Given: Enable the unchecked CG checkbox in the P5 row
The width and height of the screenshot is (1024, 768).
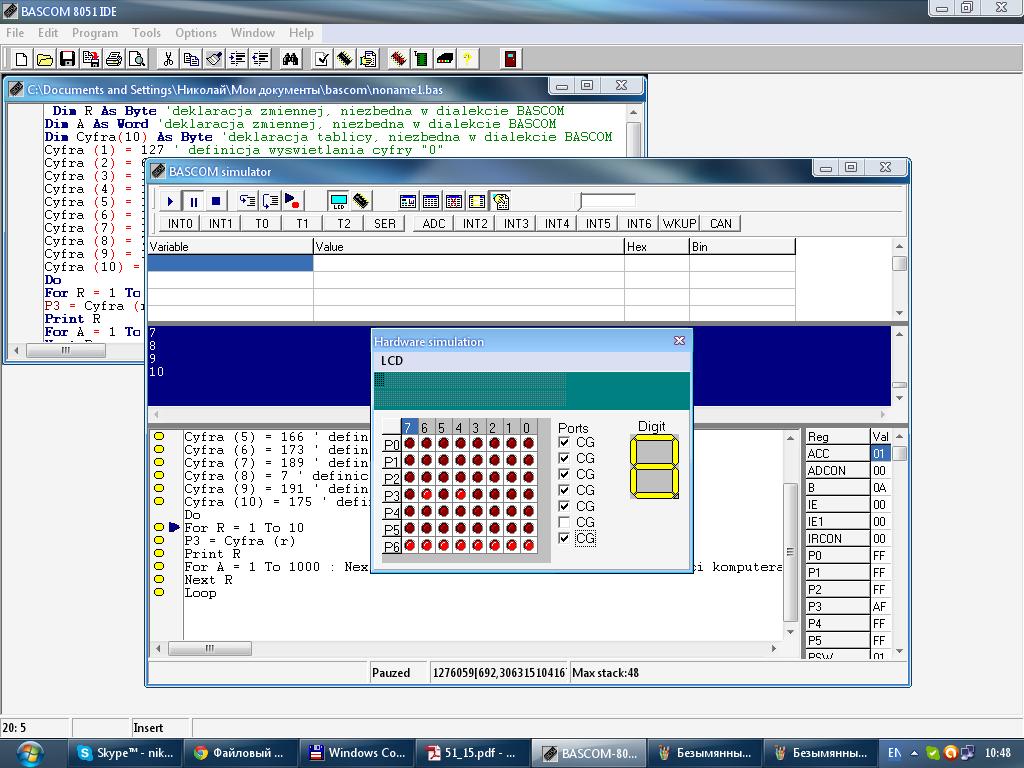Looking at the screenshot, I should pos(564,522).
